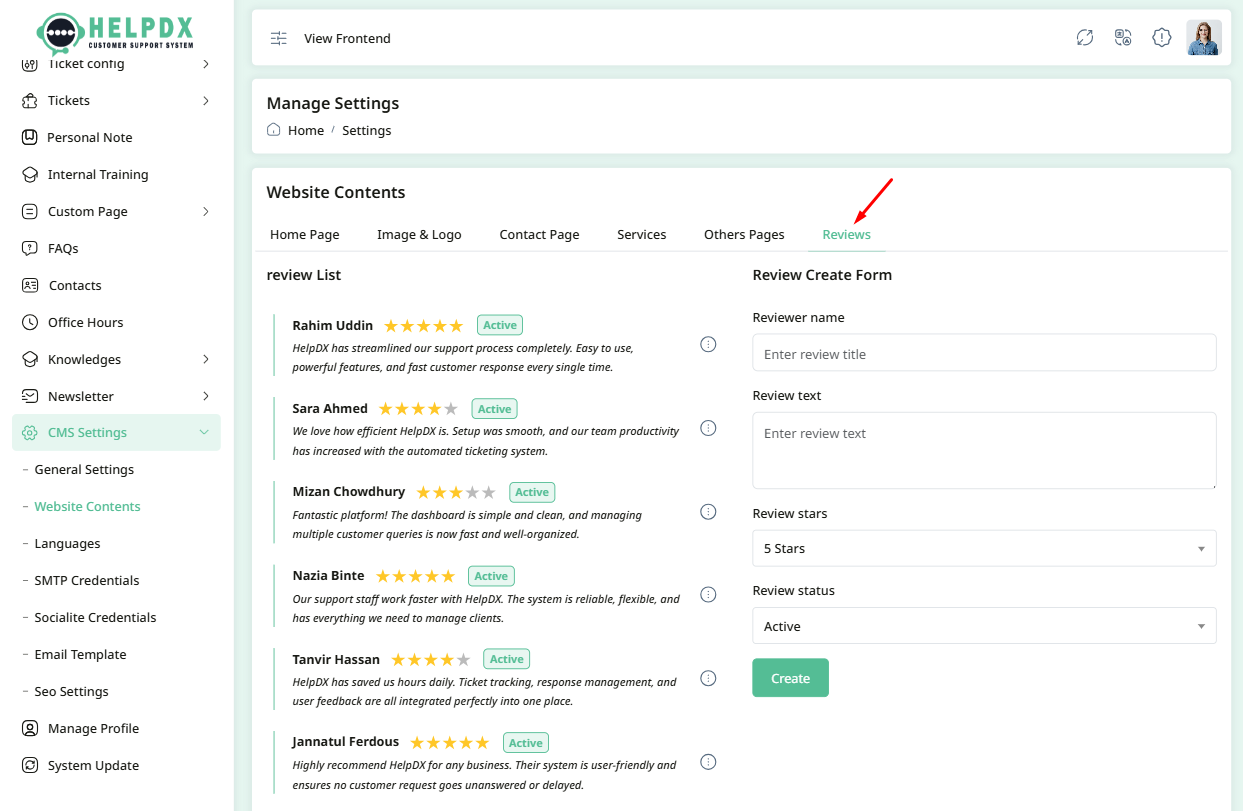Open General Settings in sidebar
1243x811 pixels.
pos(84,469)
